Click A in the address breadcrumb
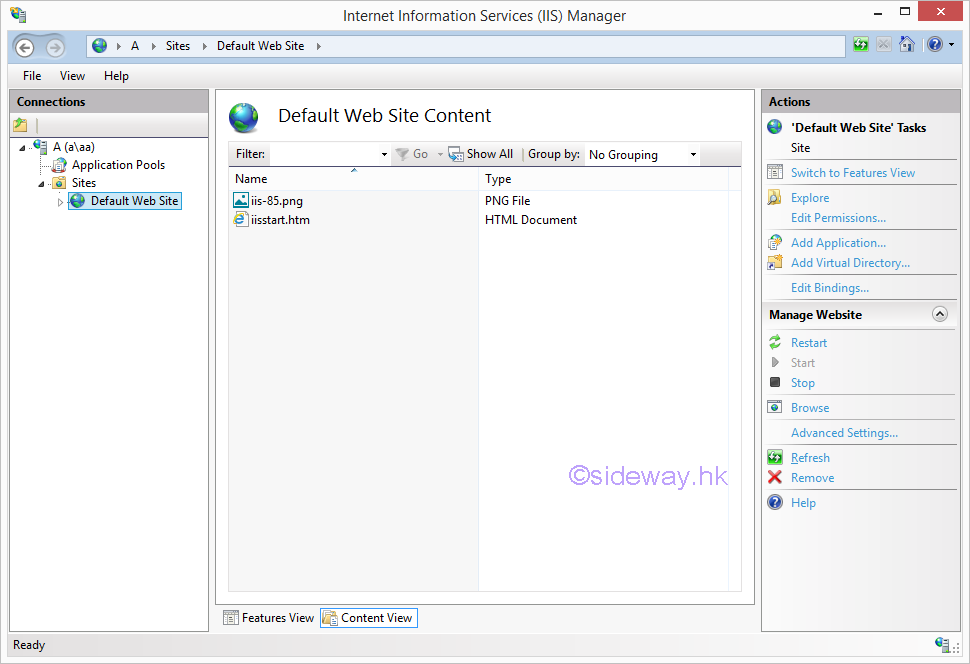The image size is (970, 664). click(135, 46)
